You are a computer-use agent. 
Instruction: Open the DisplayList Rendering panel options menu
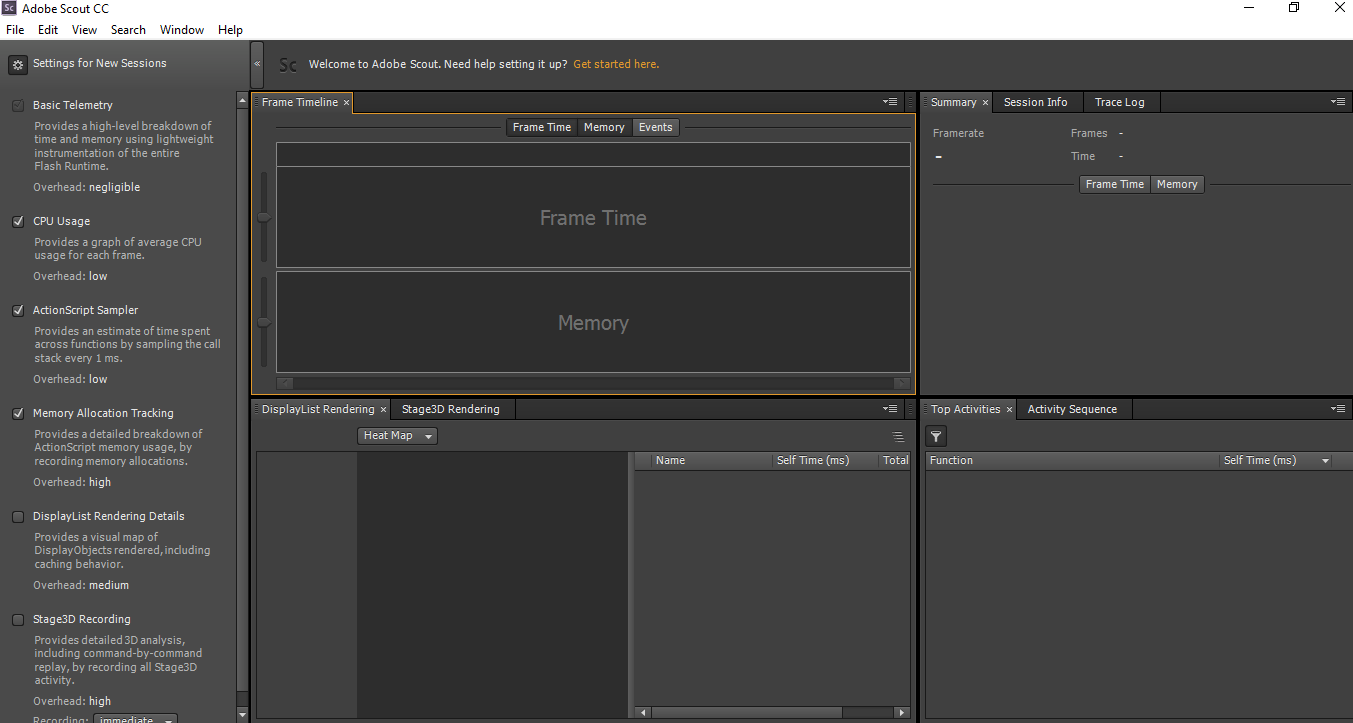pos(890,409)
